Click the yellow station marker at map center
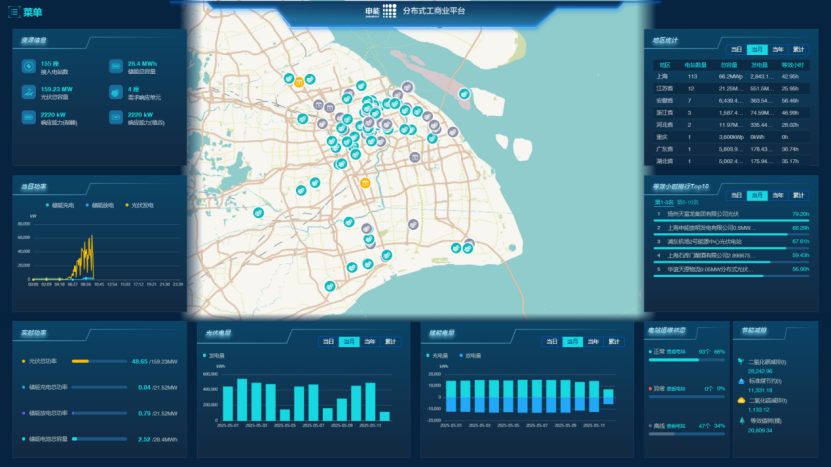This screenshot has height=467, width=831. [x=365, y=183]
